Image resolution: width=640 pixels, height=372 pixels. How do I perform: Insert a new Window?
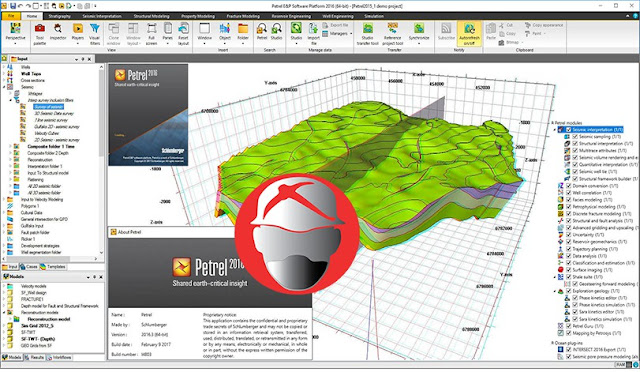(204, 34)
